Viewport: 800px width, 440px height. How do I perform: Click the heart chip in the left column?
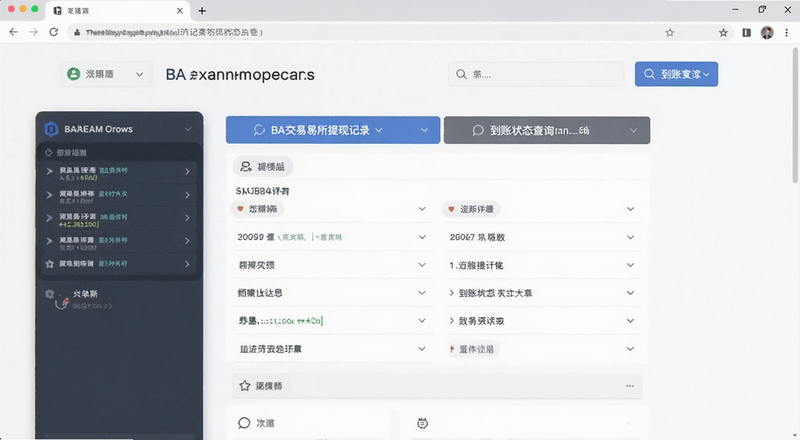pos(258,209)
